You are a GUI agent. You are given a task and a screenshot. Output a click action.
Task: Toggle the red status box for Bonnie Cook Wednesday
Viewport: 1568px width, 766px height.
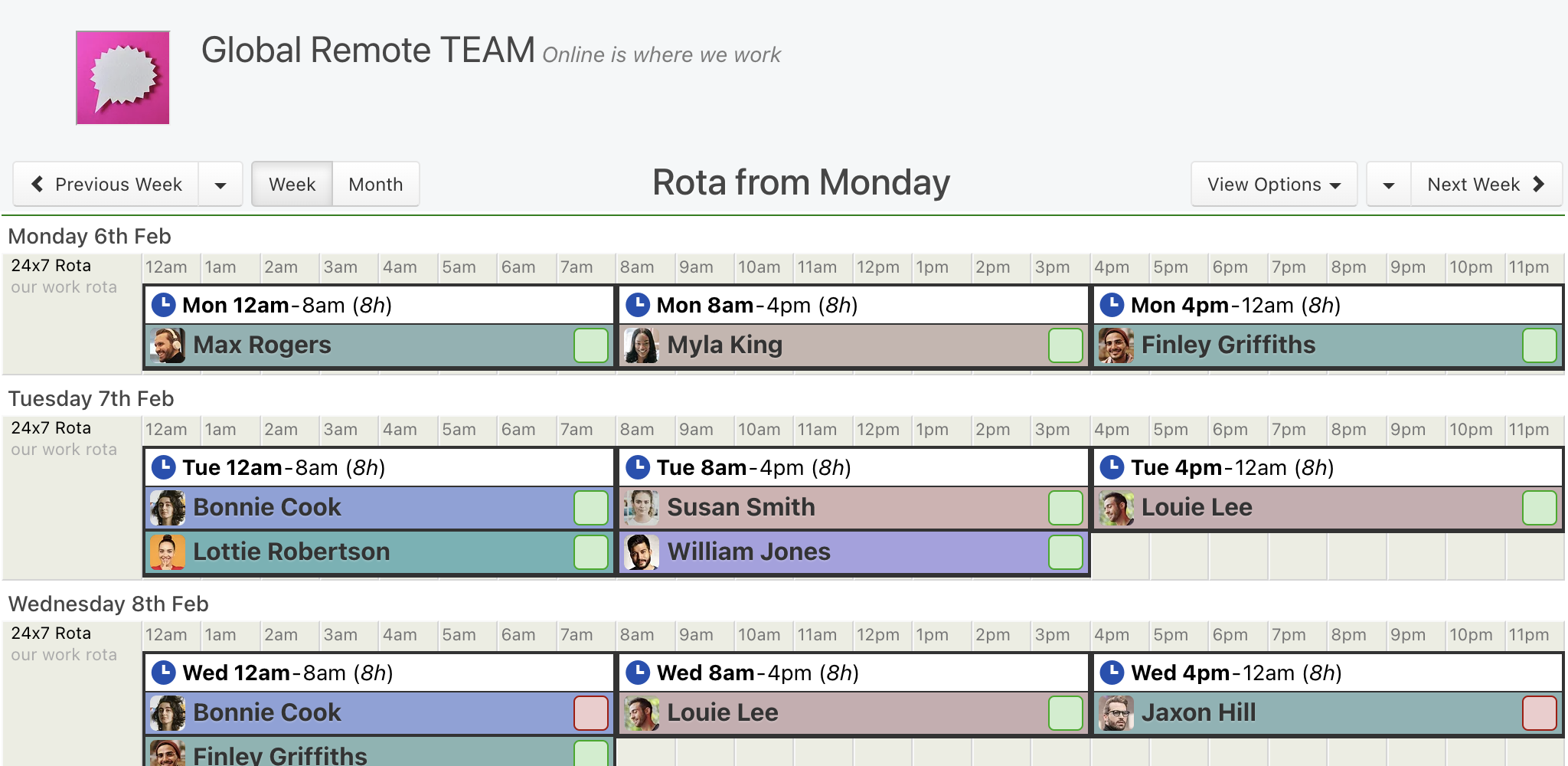tap(591, 713)
